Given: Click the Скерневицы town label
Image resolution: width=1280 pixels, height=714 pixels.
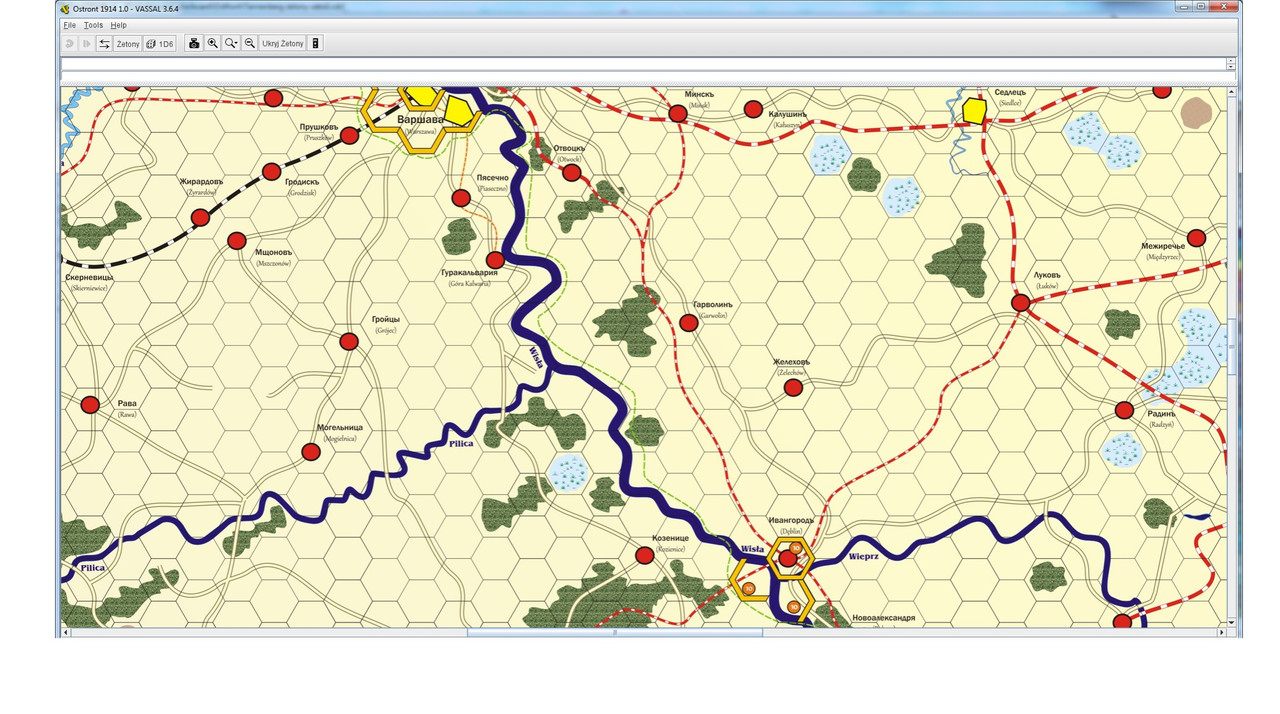Looking at the screenshot, I should tap(89, 277).
